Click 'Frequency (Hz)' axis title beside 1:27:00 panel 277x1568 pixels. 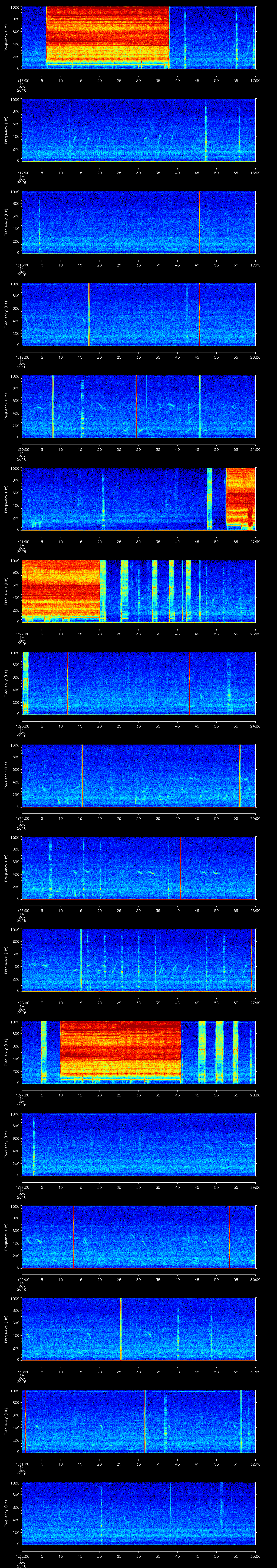(x=6, y=1052)
